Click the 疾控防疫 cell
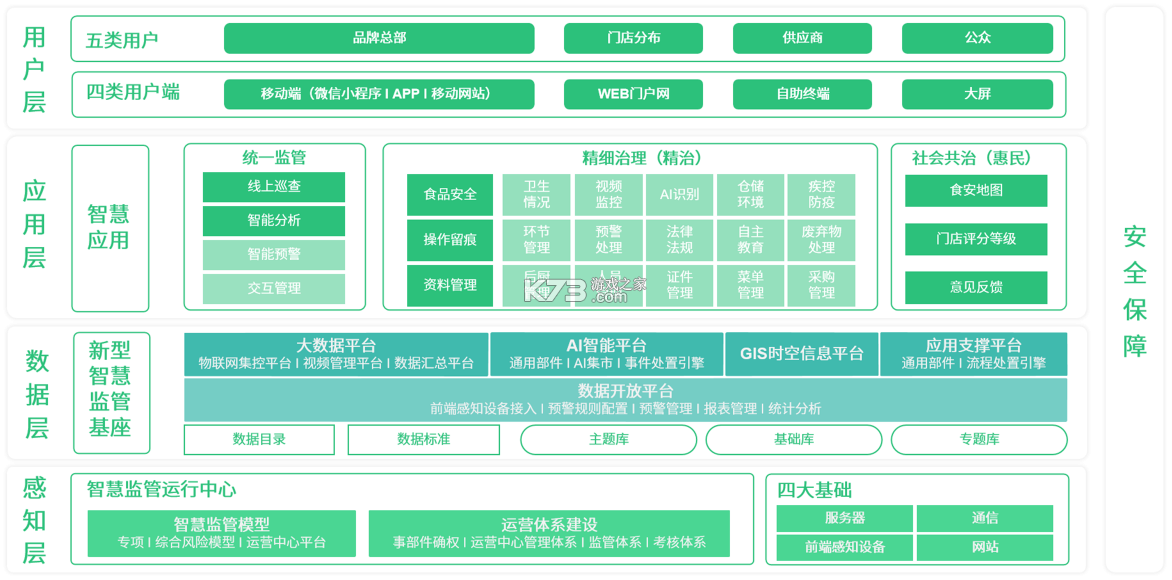Screen dimensions: 1172x580 pyautogui.click(x=821, y=195)
